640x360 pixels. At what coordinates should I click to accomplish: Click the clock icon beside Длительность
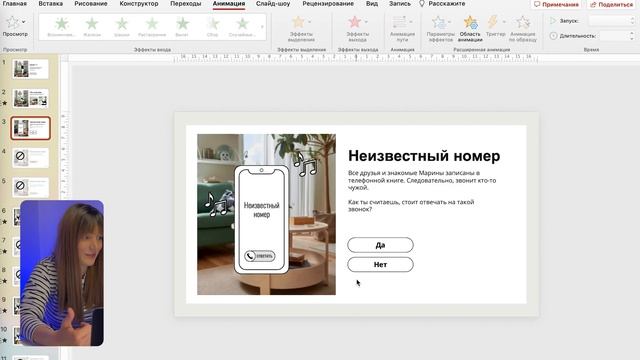(x=553, y=36)
